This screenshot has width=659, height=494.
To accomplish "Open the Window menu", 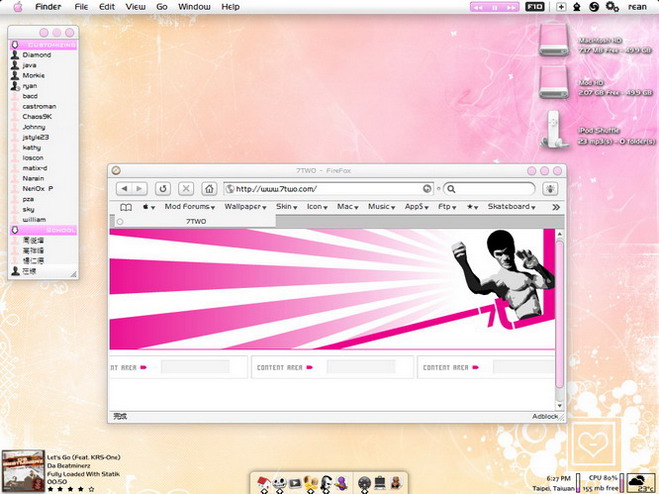I will [194, 7].
